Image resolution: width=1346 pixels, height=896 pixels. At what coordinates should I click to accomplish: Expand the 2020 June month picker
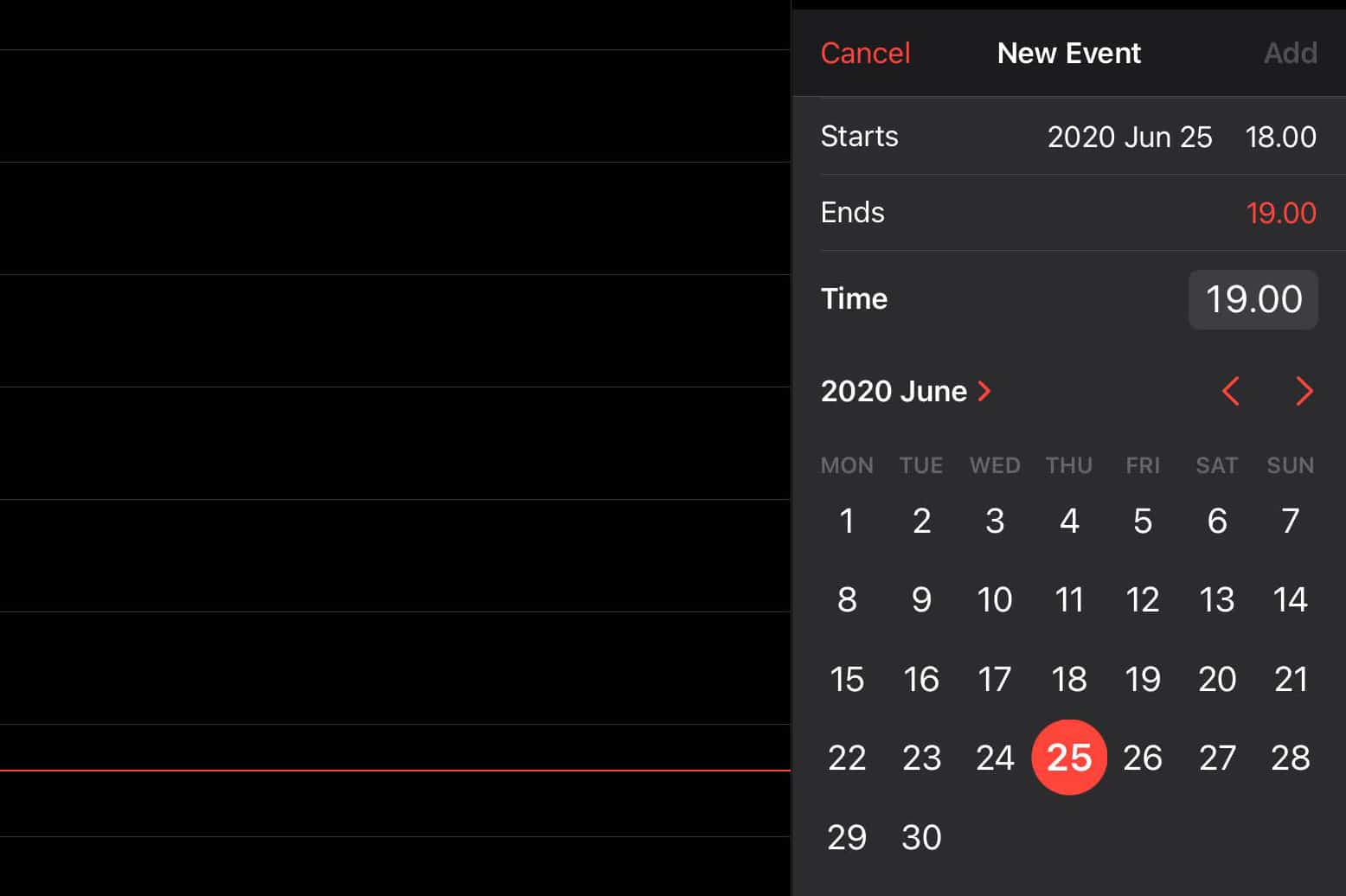pos(906,392)
